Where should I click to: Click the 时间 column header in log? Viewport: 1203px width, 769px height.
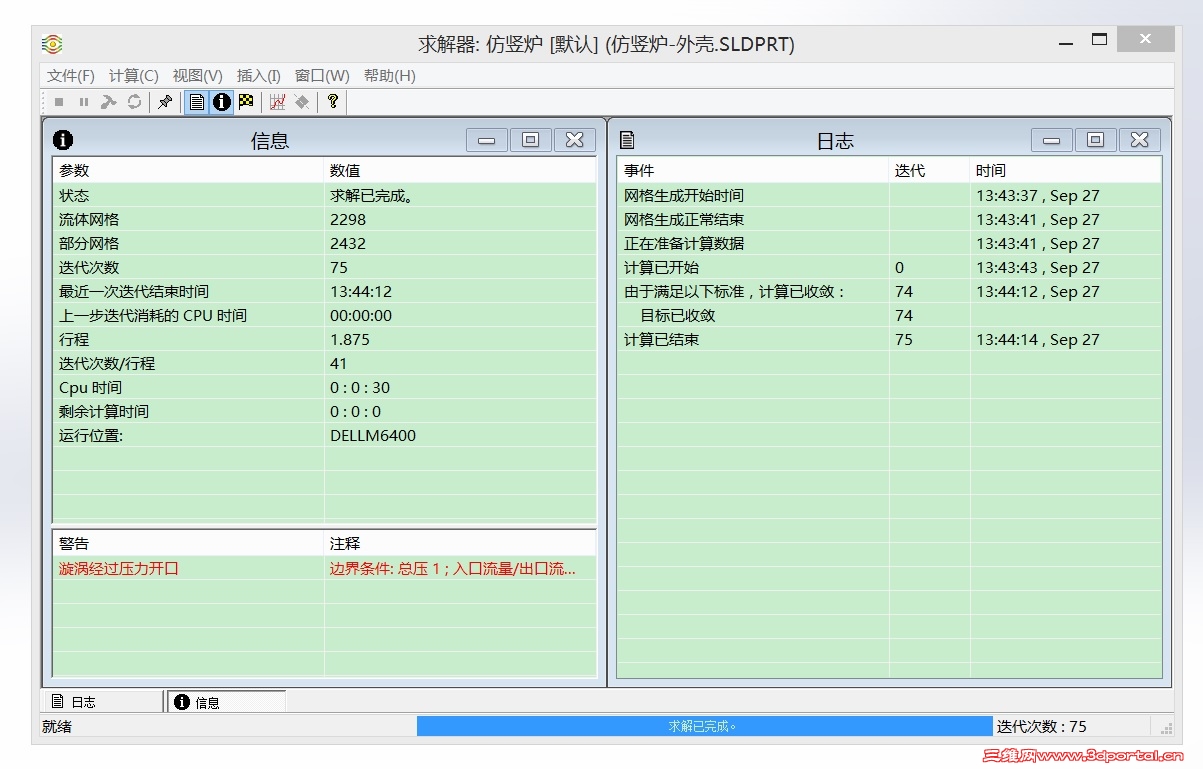[x=1066, y=171]
